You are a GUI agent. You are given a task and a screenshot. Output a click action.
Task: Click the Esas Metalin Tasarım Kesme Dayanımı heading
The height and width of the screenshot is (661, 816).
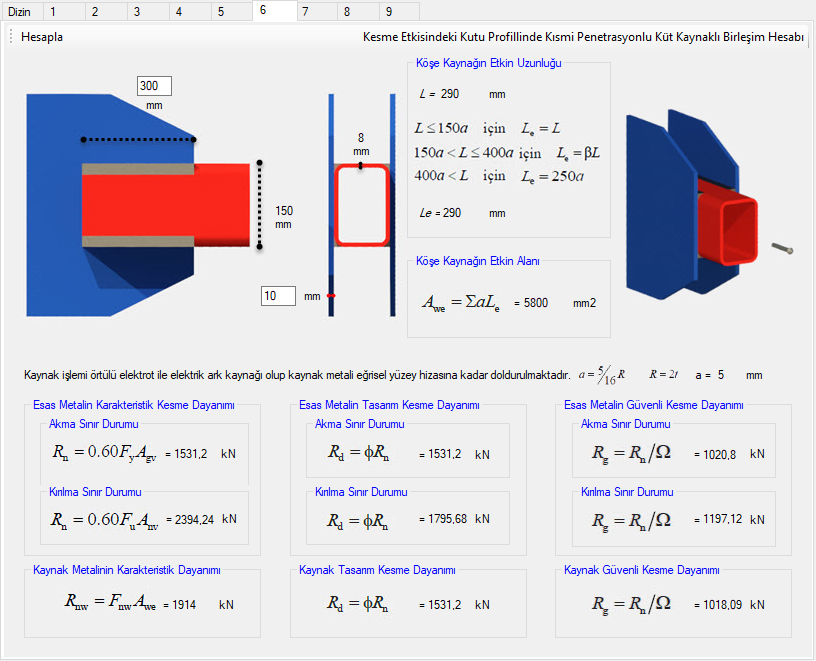[389, 405]
